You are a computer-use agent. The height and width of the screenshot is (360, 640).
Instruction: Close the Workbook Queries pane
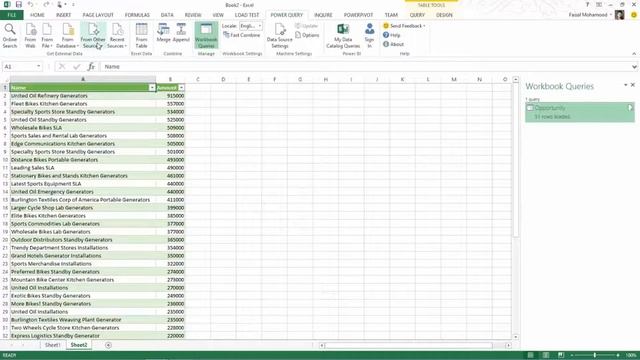(x=633, y=85)
